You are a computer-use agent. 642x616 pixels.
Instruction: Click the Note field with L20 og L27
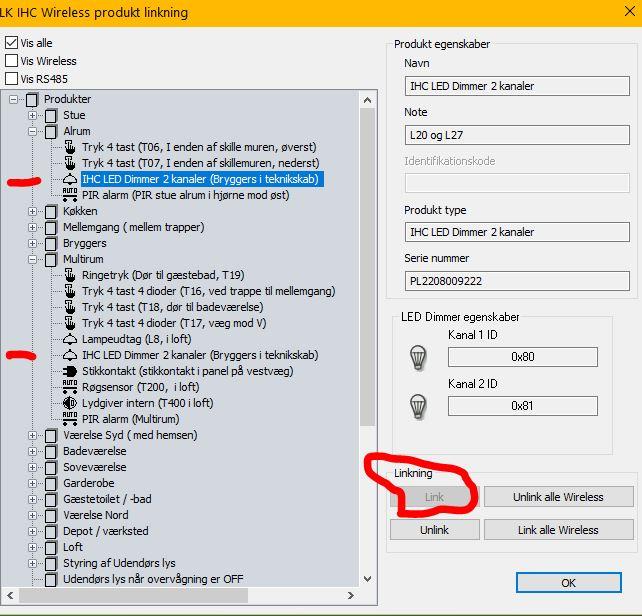(x=517, y=135)
